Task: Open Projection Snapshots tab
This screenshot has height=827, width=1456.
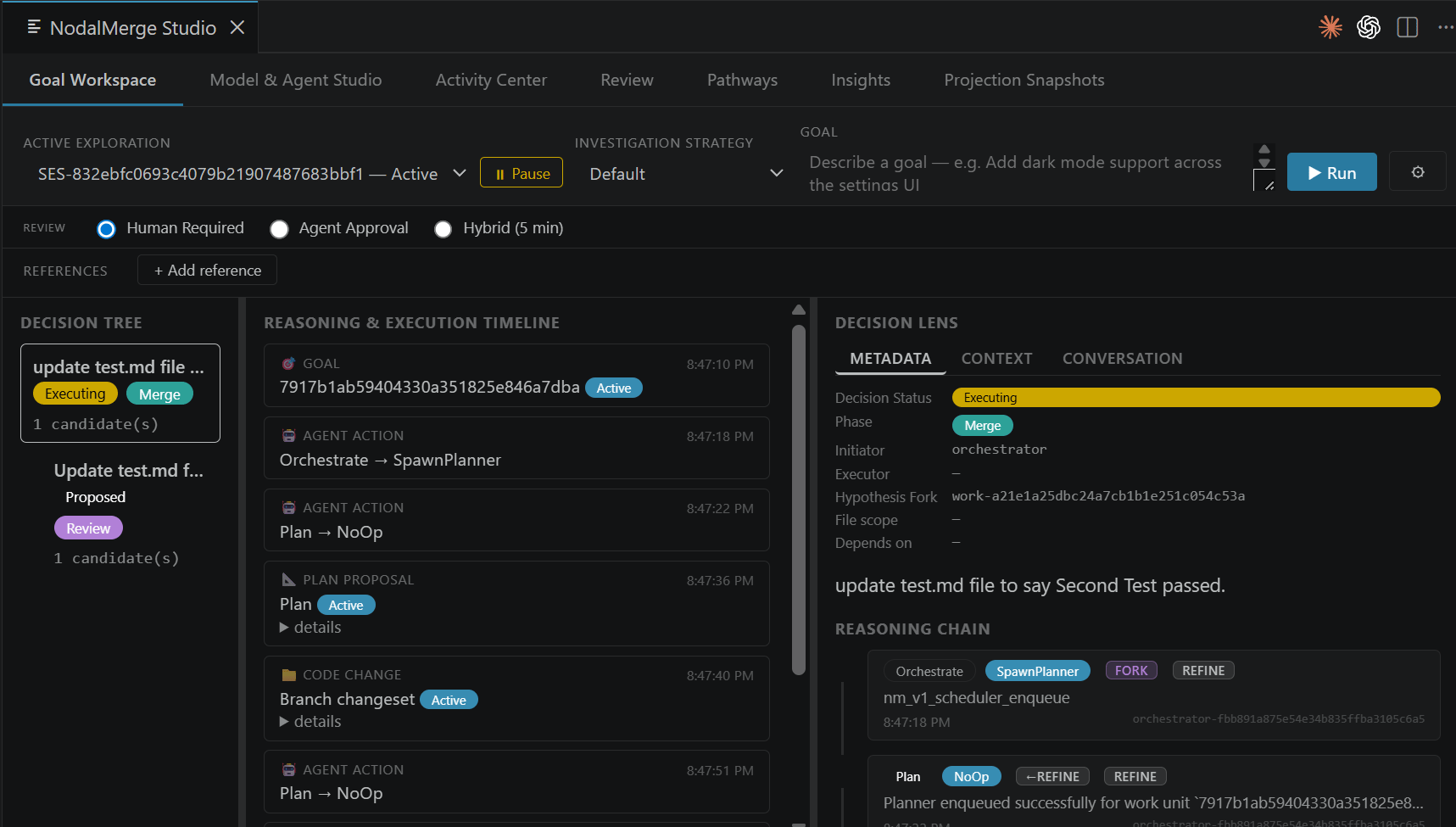Action: point(1024,80)
